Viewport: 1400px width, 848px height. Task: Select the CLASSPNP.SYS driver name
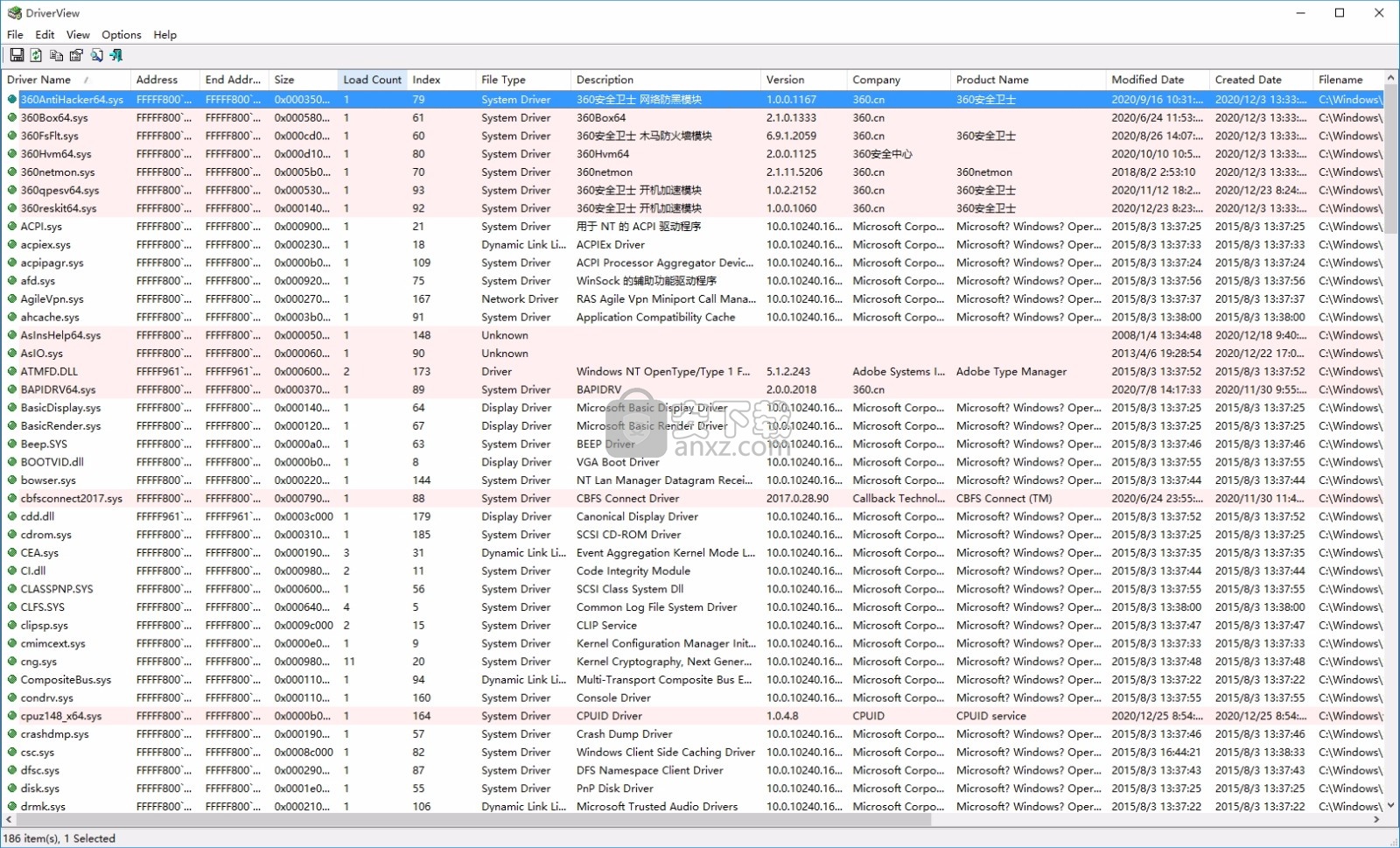pos(57,589)
